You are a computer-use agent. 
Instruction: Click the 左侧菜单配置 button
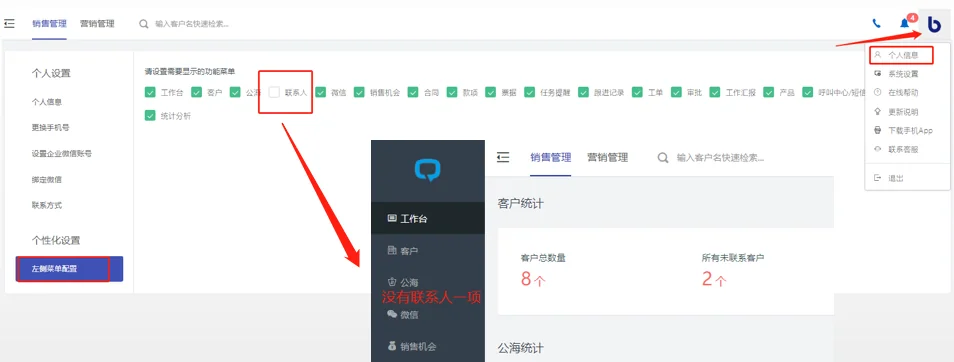point(69,269)
